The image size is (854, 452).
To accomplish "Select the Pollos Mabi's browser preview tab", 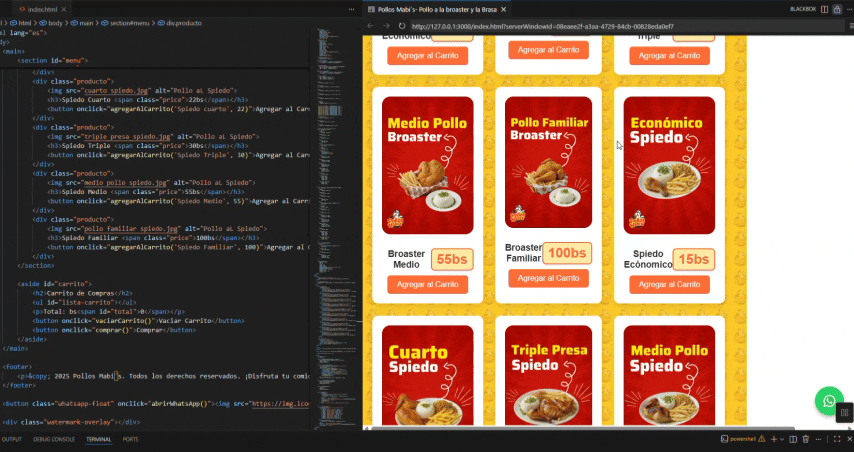I will [437, 9].
